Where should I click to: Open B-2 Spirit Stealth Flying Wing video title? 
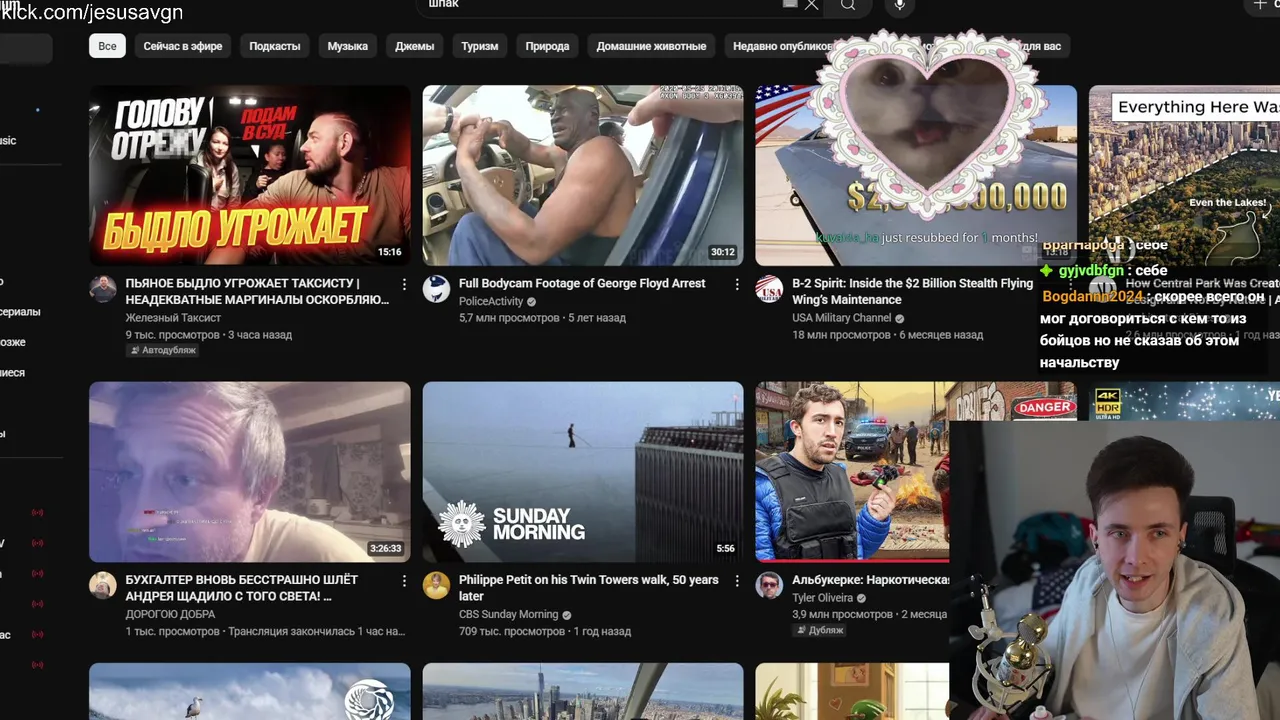click(x=913, y=292)
